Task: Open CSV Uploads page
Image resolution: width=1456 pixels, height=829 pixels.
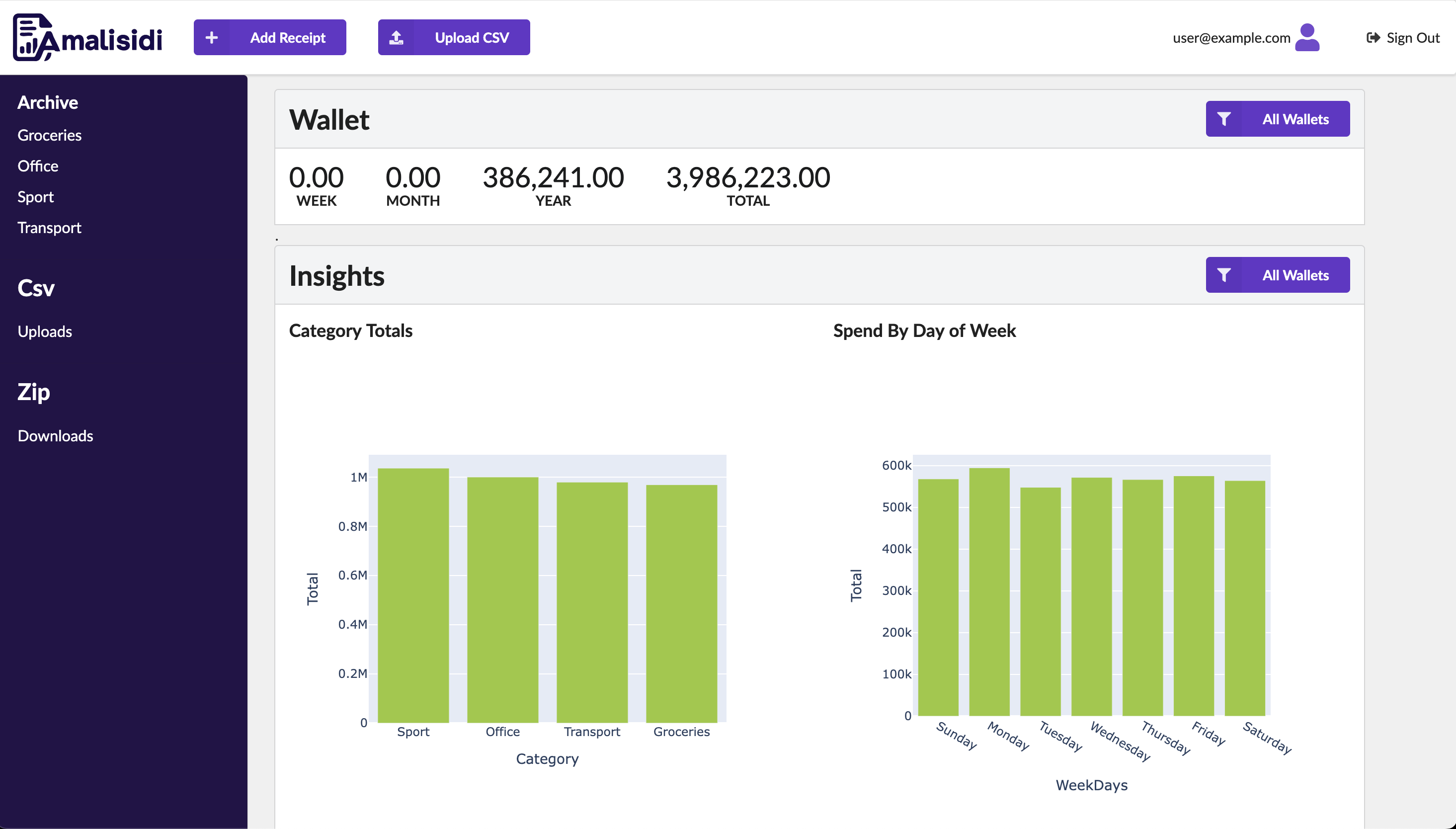Action: (44, 332)
